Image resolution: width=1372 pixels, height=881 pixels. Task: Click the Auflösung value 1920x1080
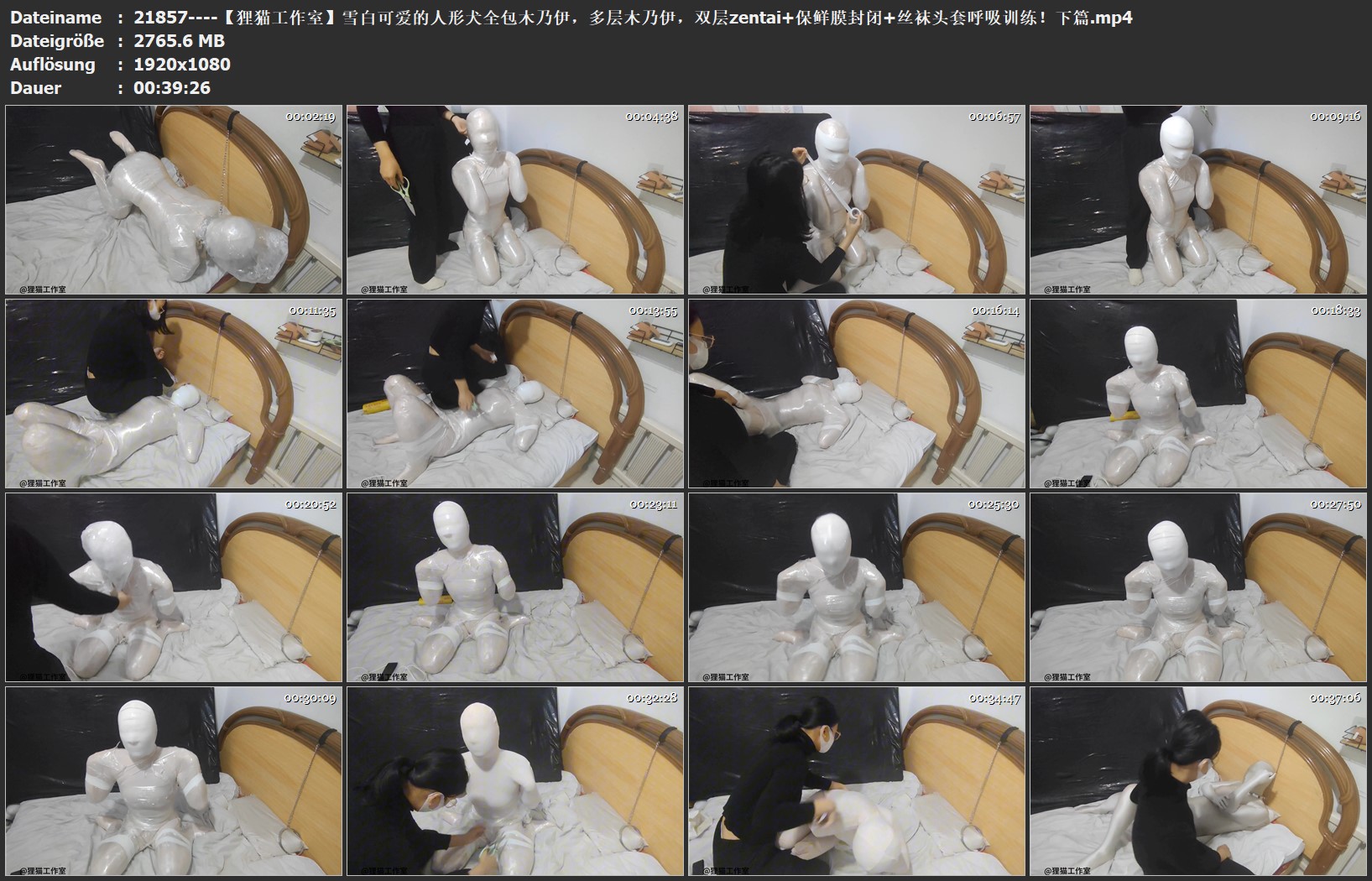point(182,65)
